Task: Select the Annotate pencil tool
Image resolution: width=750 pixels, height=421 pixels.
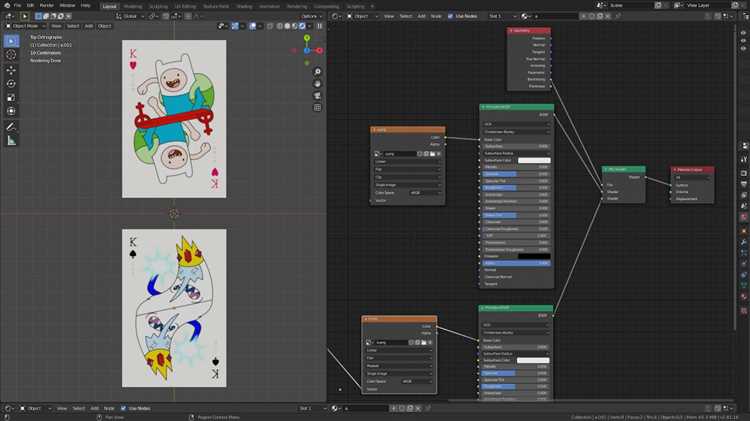Action: point(11,127)
